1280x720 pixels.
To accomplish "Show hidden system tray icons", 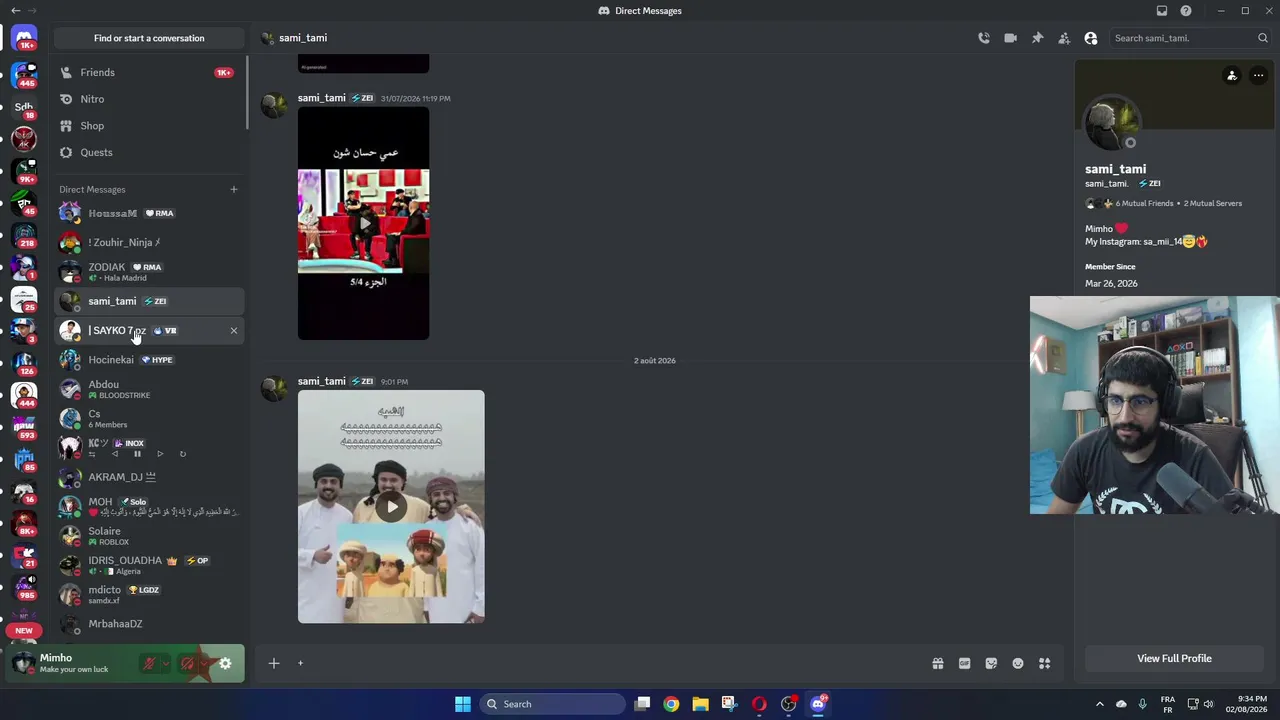I will (1100, 704).
